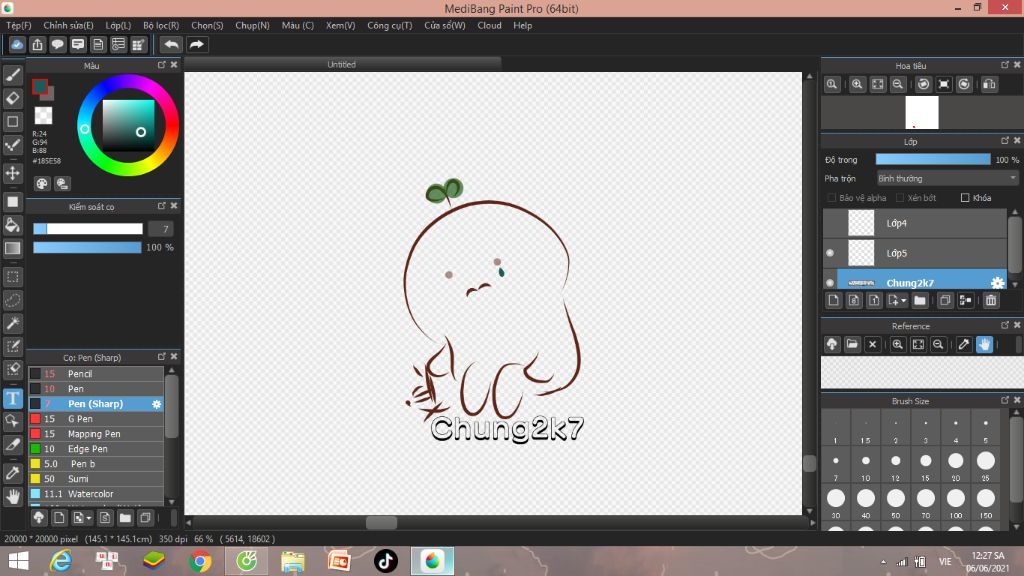Click the Redo arrow in the top toolbar
The image size is (1024, 576).
pos(196,44)
